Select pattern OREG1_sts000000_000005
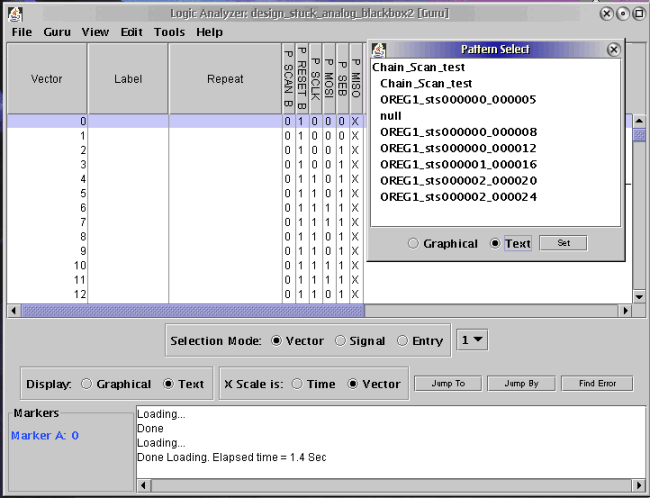 pyautogui.click(x=458, y=100)
